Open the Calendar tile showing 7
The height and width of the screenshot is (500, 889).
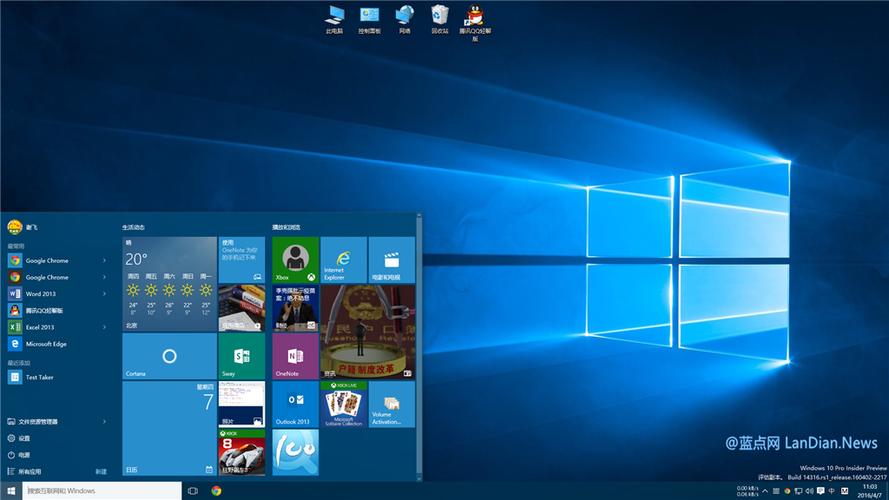point(170,428)
